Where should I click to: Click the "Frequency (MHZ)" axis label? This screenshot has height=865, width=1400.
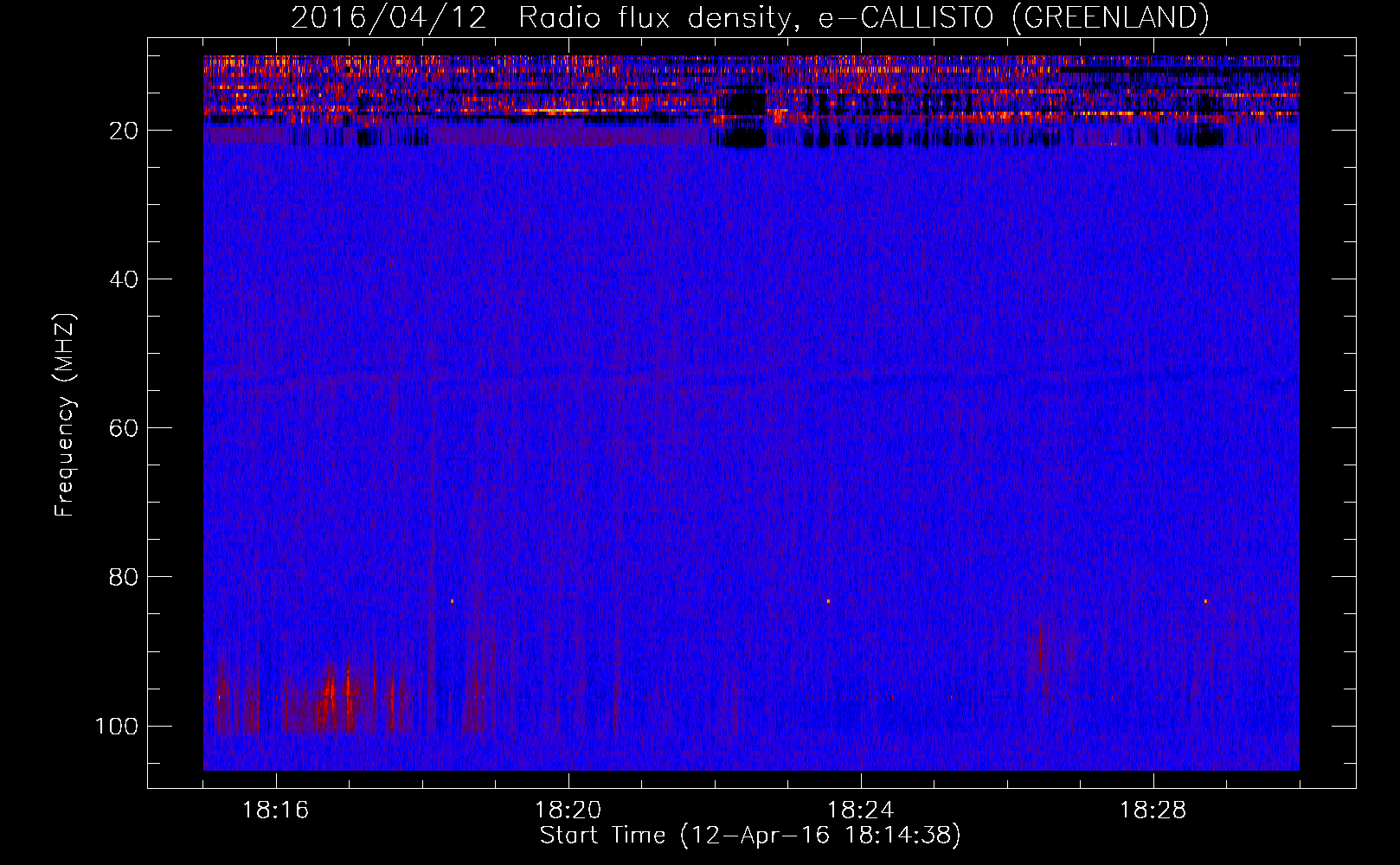pos(66,415)
